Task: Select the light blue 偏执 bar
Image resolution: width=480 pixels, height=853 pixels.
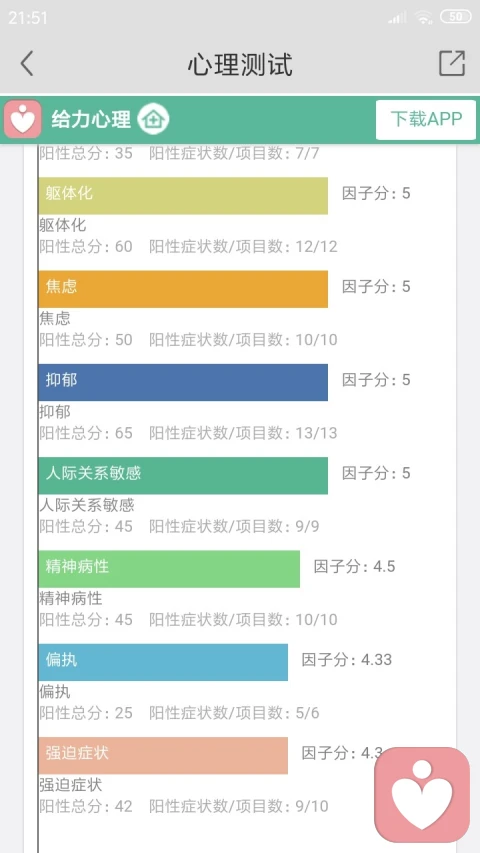Action: 163,662
